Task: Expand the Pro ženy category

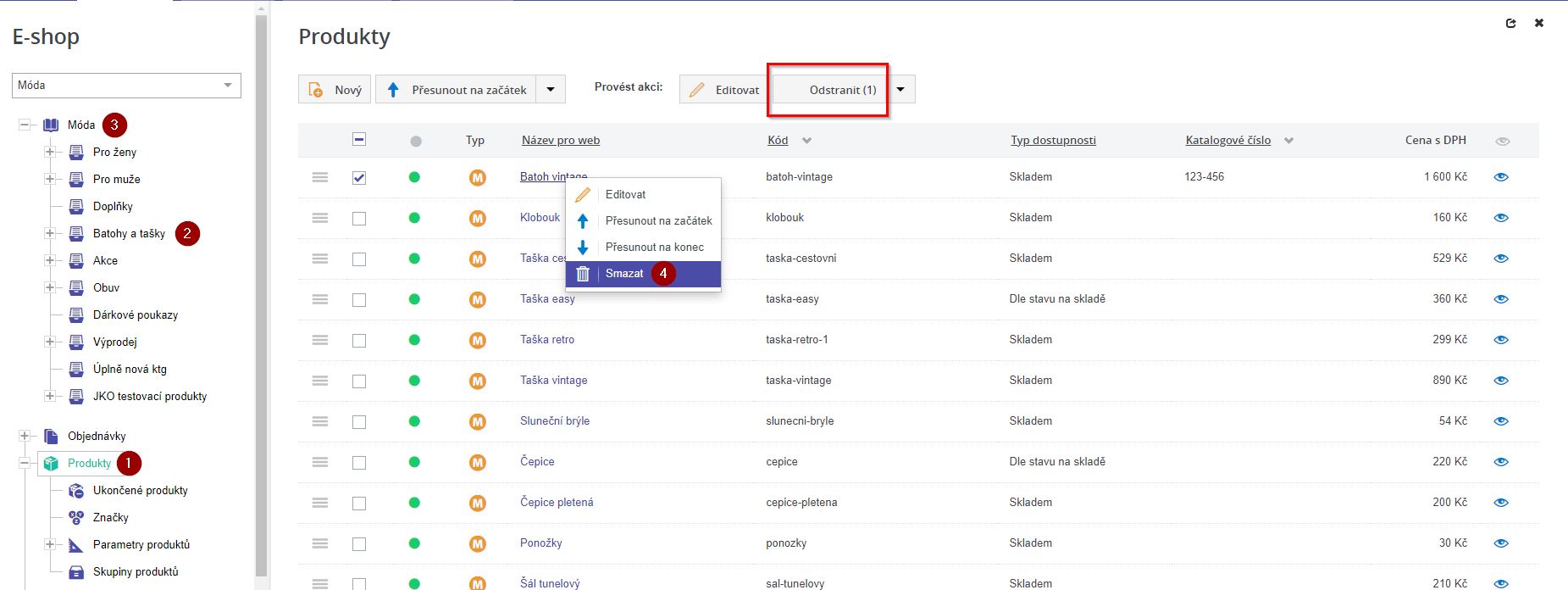Action: (x=50, y=153)
